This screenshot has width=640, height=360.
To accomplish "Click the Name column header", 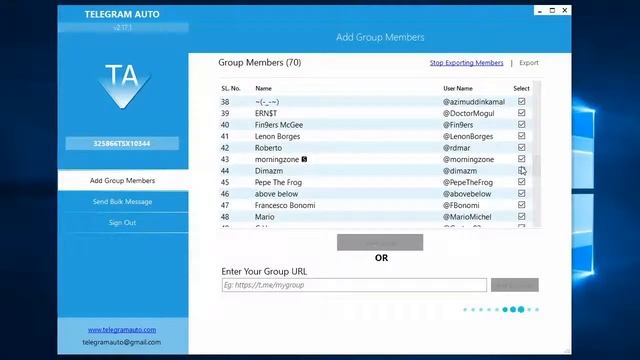I will click(x=263, y=88).
